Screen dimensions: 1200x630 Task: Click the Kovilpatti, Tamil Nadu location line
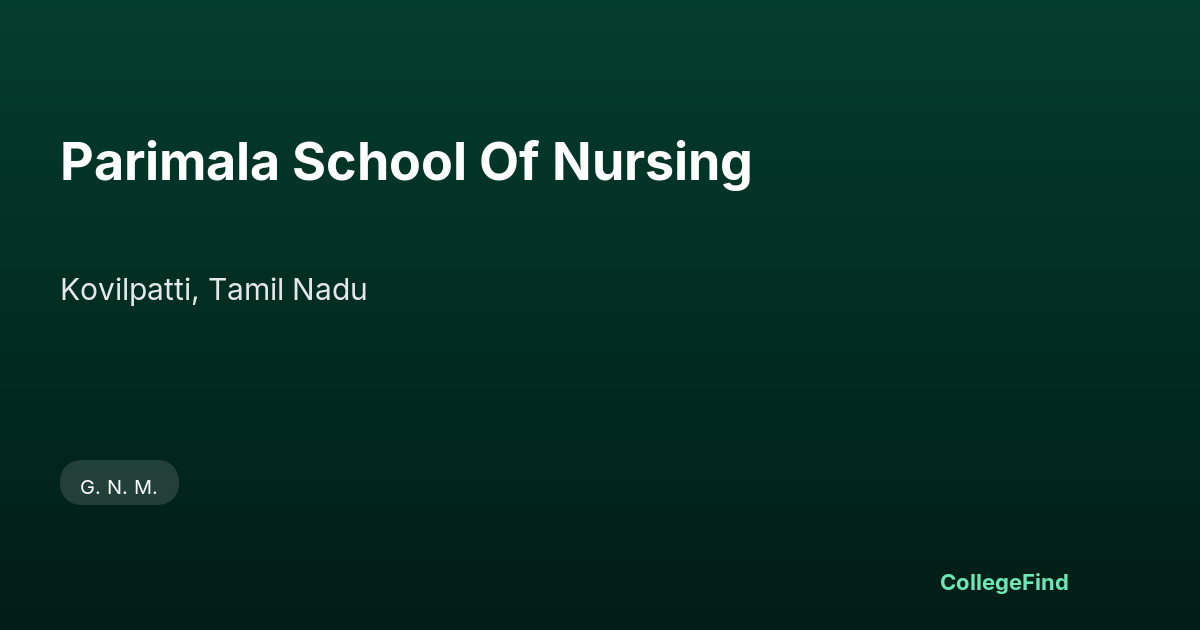point(214,290)
